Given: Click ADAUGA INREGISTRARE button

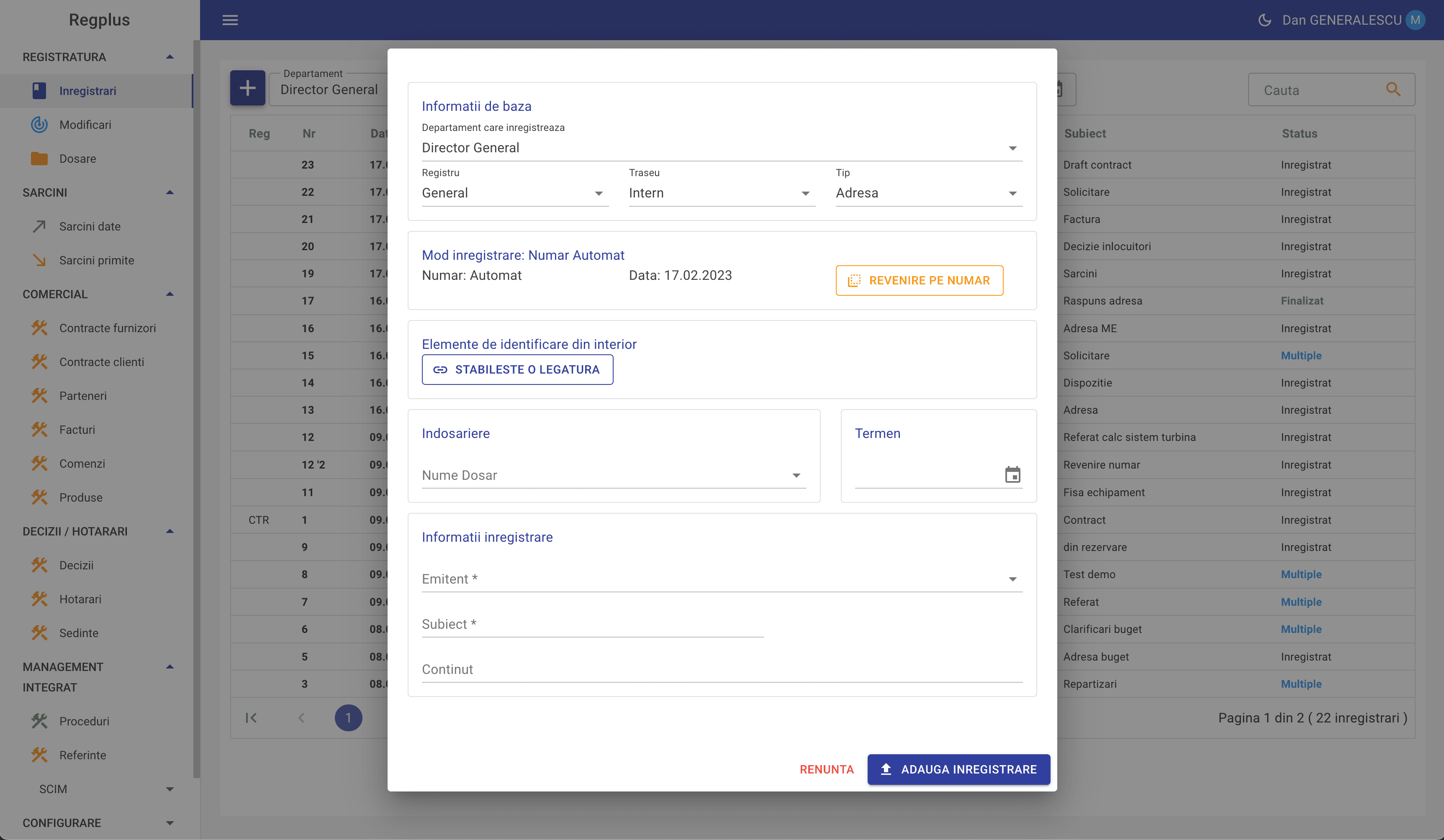Looking at the screenshot, I should click(x=958, y=769).
